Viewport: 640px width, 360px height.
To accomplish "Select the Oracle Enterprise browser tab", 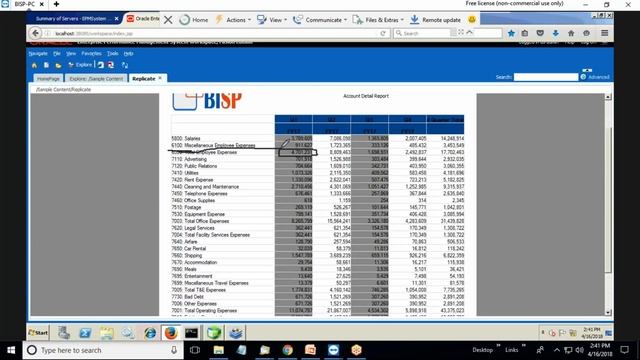I will coord(143,19).
